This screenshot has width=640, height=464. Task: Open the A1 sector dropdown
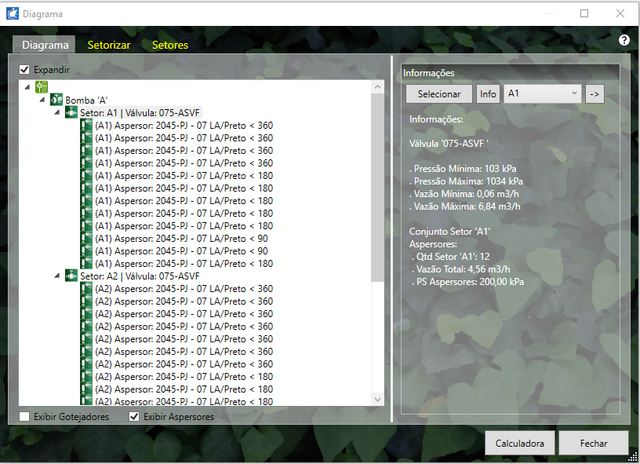point(542,93)
